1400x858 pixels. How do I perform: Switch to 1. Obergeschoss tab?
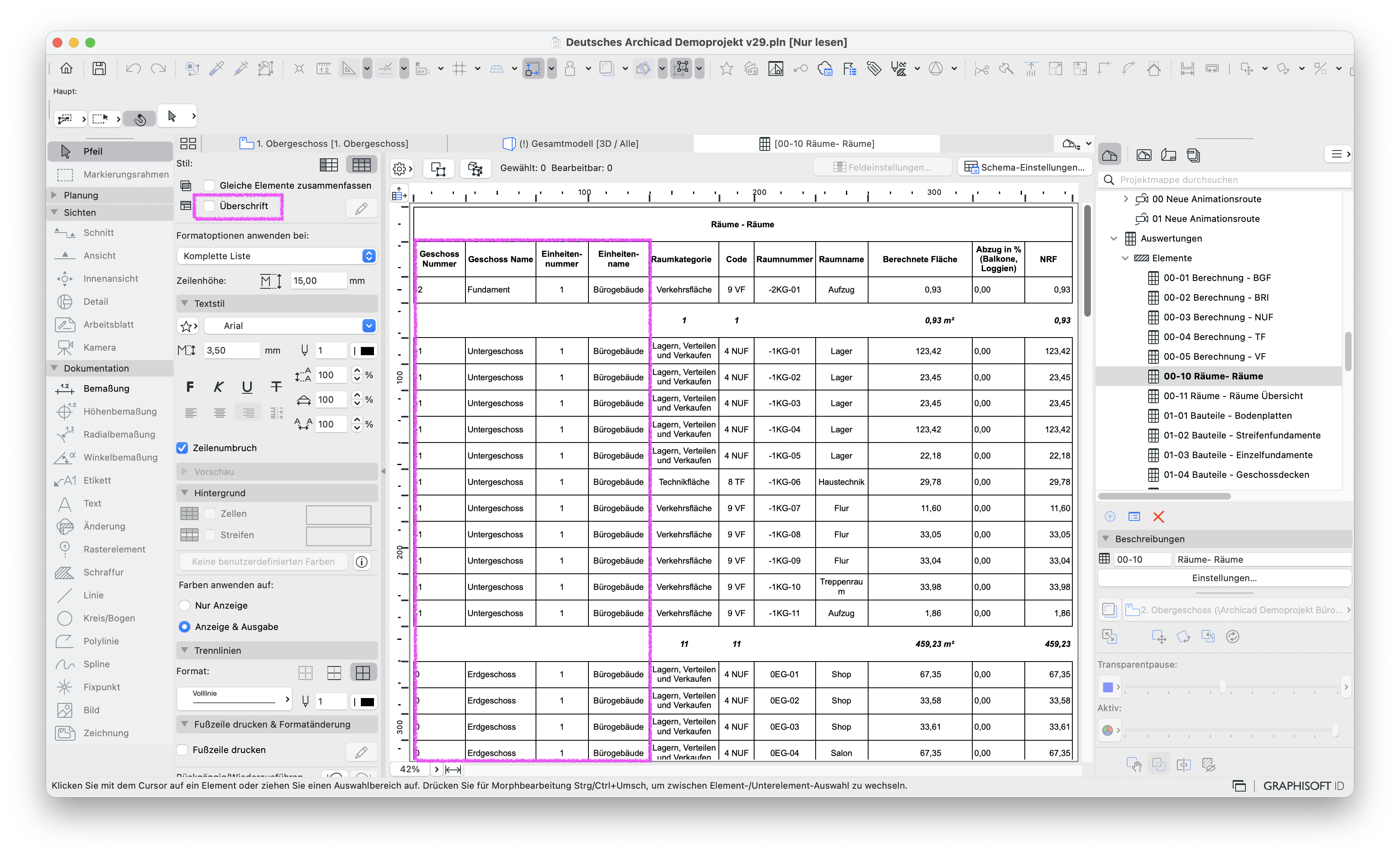click(324, 144)
